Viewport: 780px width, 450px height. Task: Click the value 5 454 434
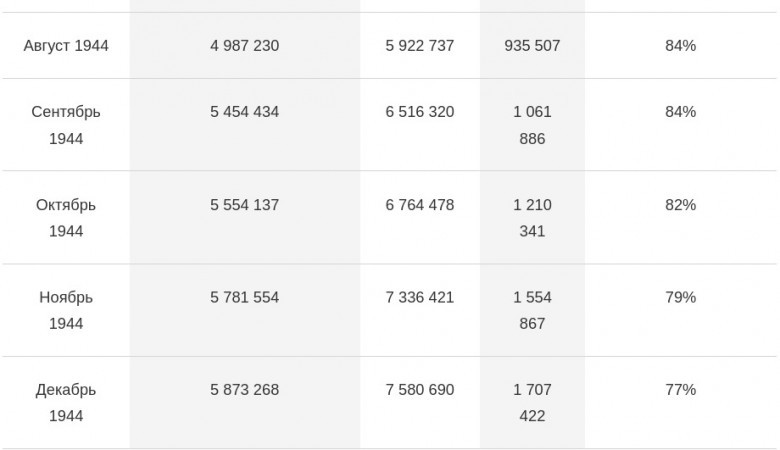coord(244,112)
